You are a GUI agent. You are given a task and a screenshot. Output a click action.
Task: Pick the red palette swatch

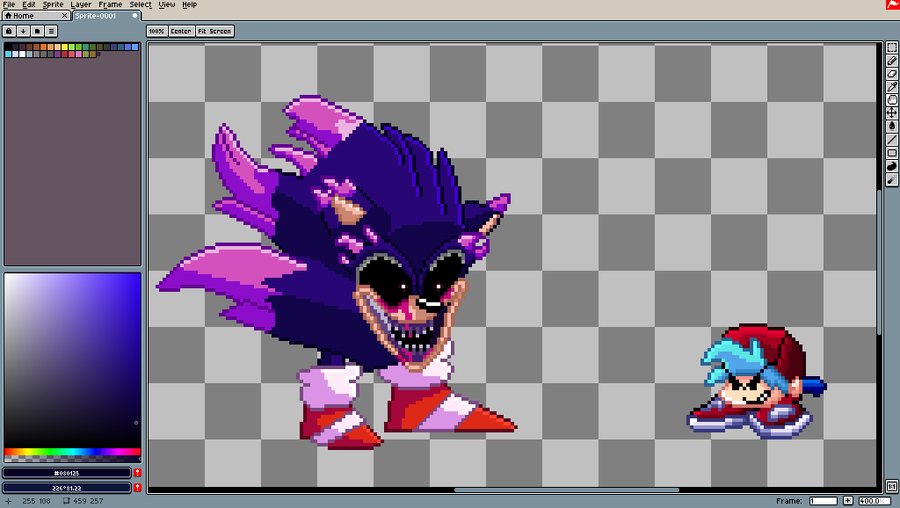coord(64,54)
